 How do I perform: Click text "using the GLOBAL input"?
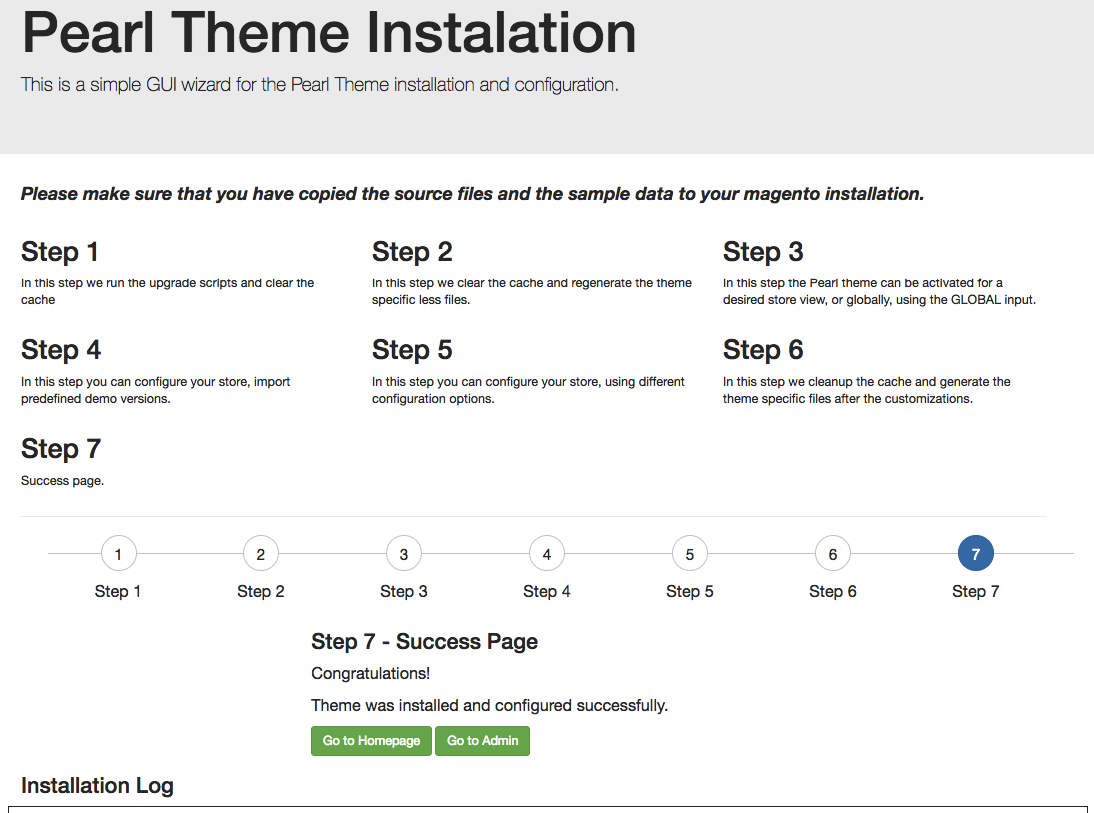point(966,300)
